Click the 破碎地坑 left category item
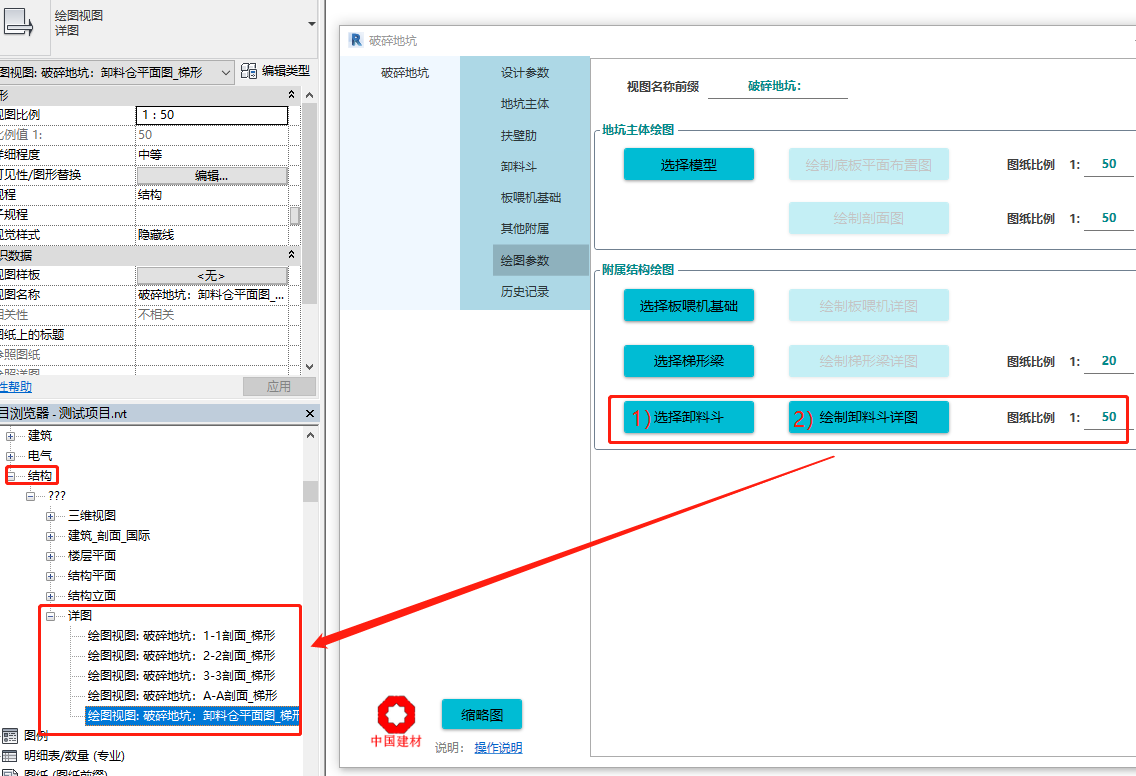This screenshot has height=776, width=1136. [404, 72]
